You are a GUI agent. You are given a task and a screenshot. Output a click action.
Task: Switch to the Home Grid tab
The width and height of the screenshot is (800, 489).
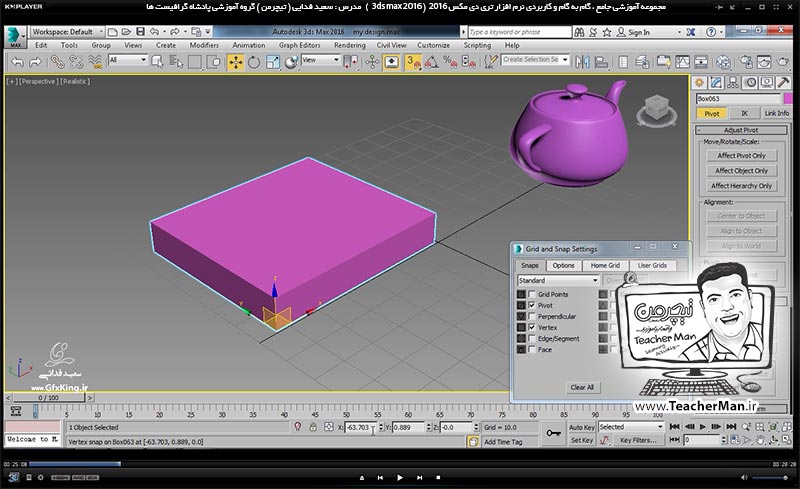coord(605,265)
